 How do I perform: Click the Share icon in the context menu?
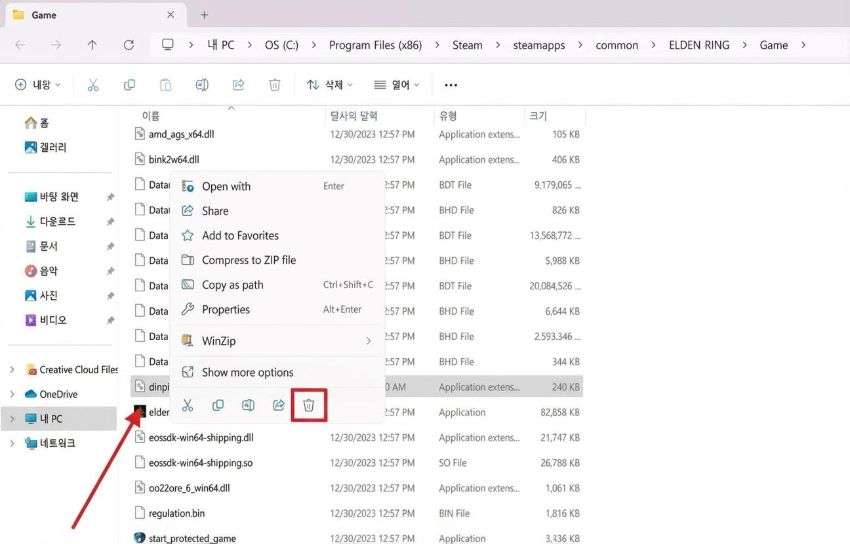(279, 405)
